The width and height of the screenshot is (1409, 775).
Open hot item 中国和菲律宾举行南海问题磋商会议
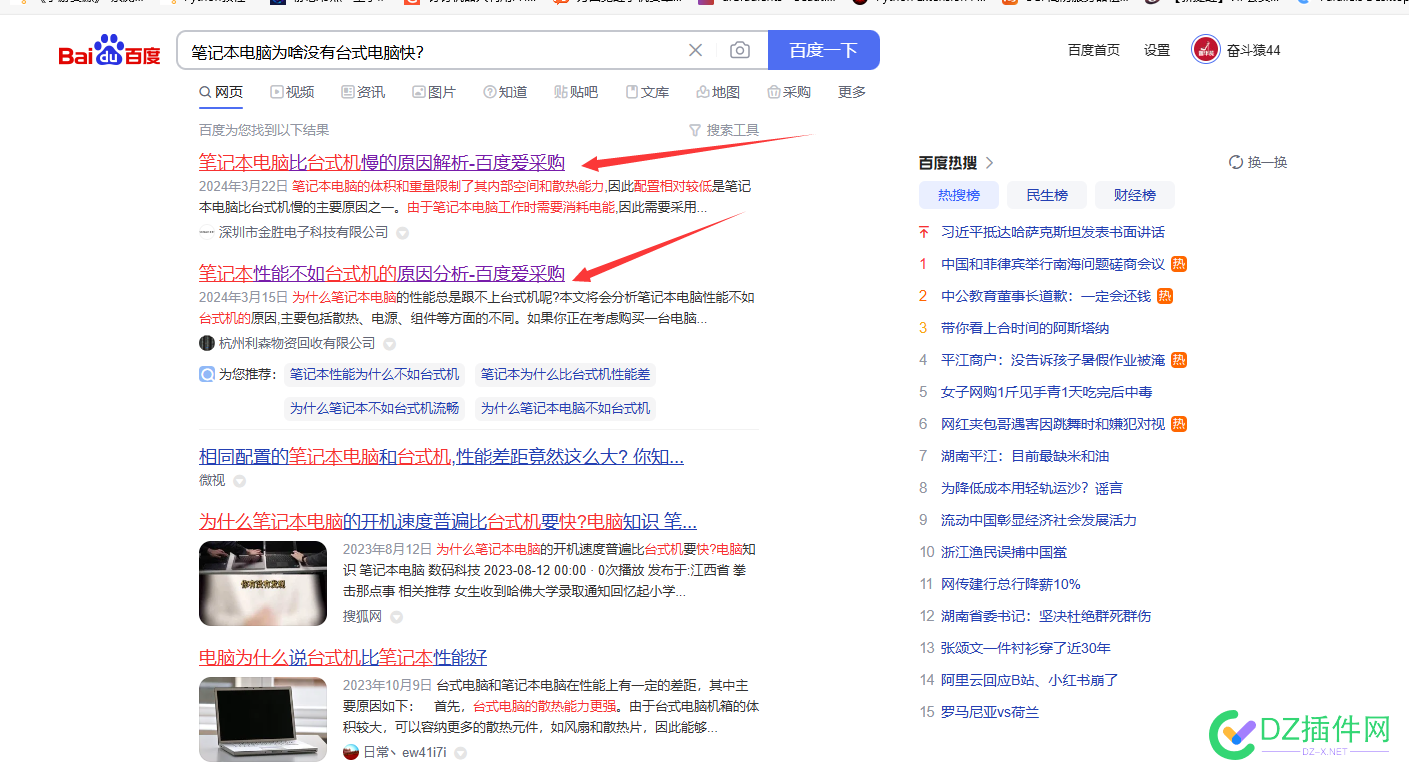point(1053,264)
